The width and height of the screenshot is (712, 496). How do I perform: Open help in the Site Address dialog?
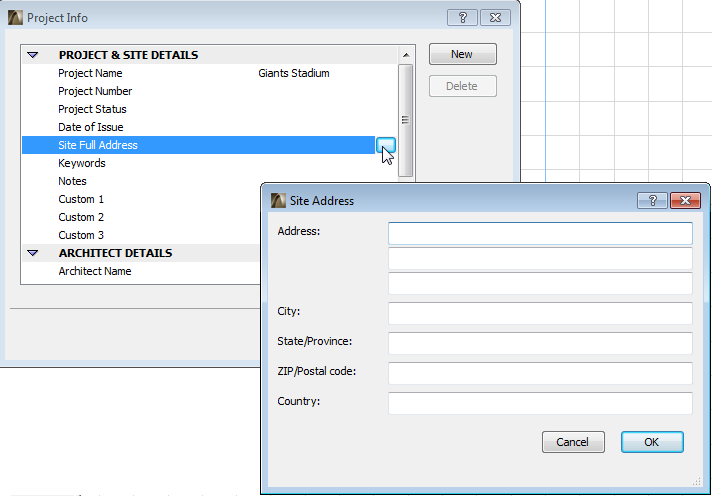click(653, 200)
